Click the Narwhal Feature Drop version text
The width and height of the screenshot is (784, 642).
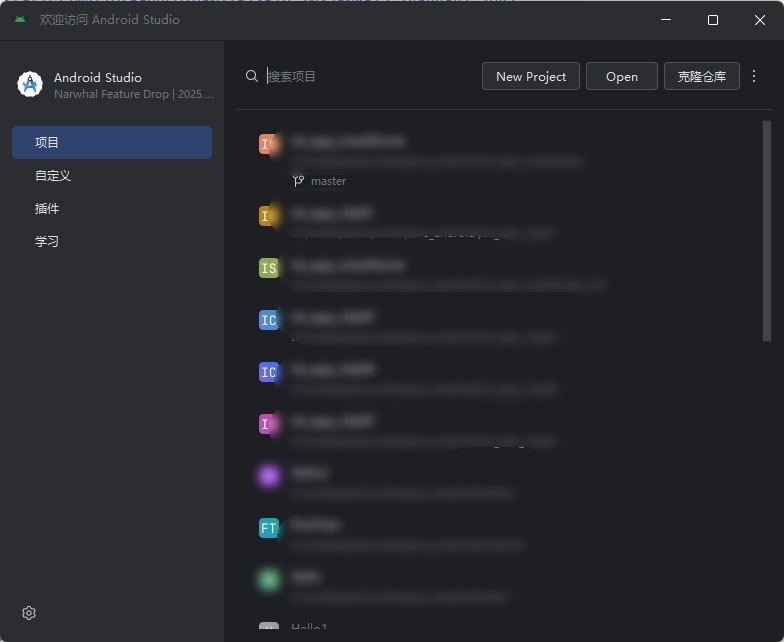pyautogui.click(x=134, y=94)
